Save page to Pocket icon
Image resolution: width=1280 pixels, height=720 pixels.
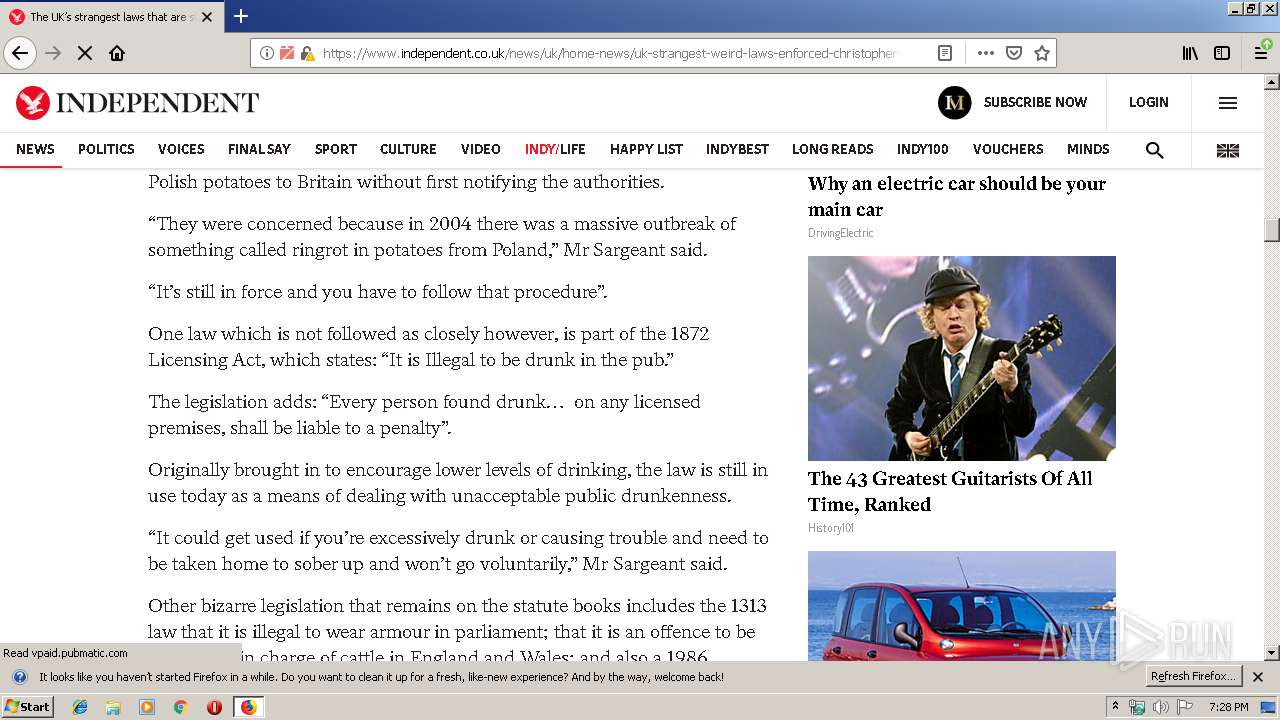[x=1014, y=53]
